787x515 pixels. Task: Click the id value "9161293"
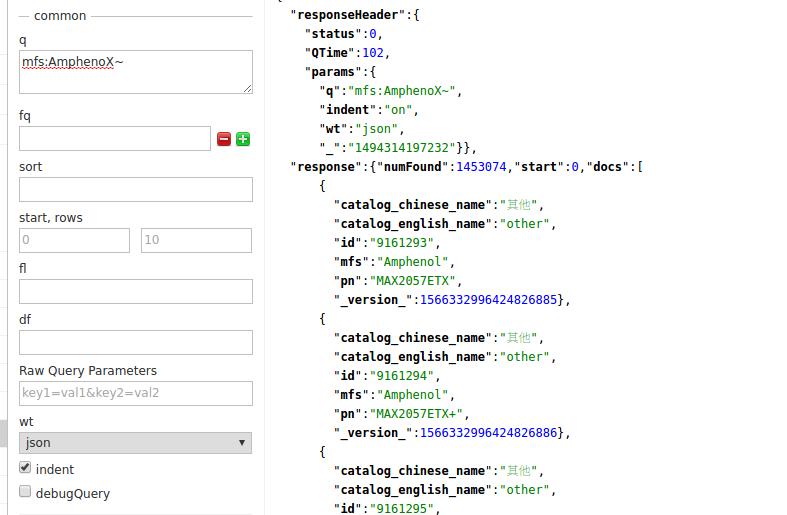[401, 243]
